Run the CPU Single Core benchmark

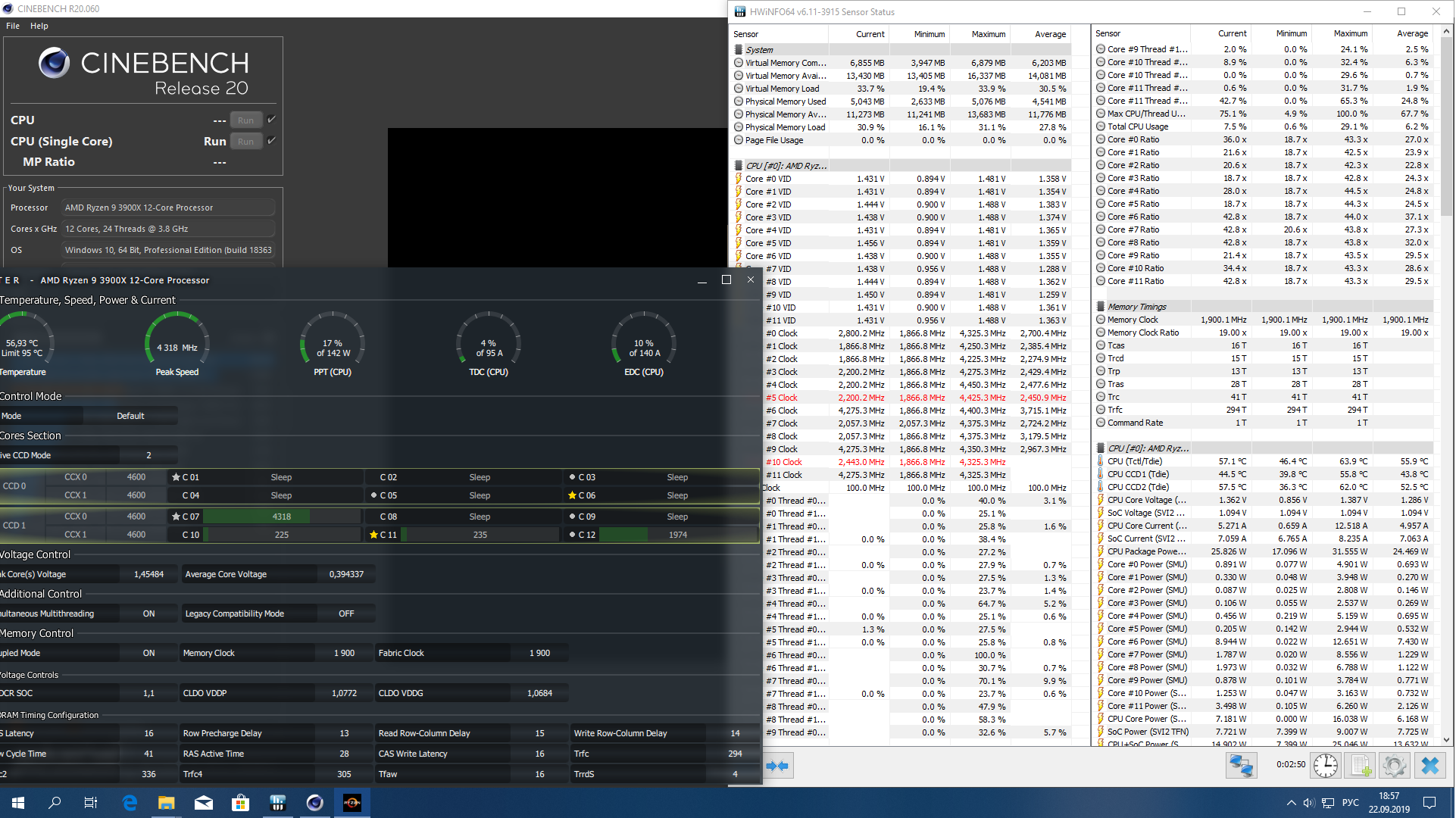click(245, 142)
